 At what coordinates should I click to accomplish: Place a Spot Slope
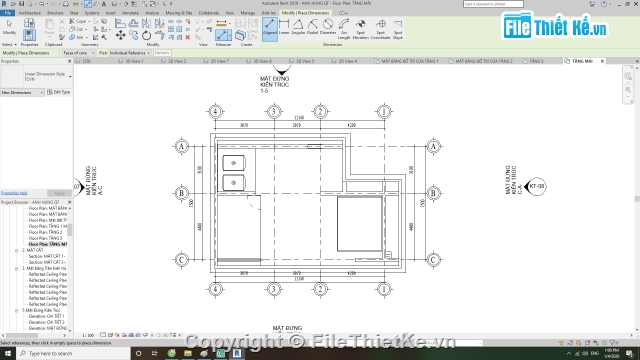pyautogui.click(x=398, y=29)
